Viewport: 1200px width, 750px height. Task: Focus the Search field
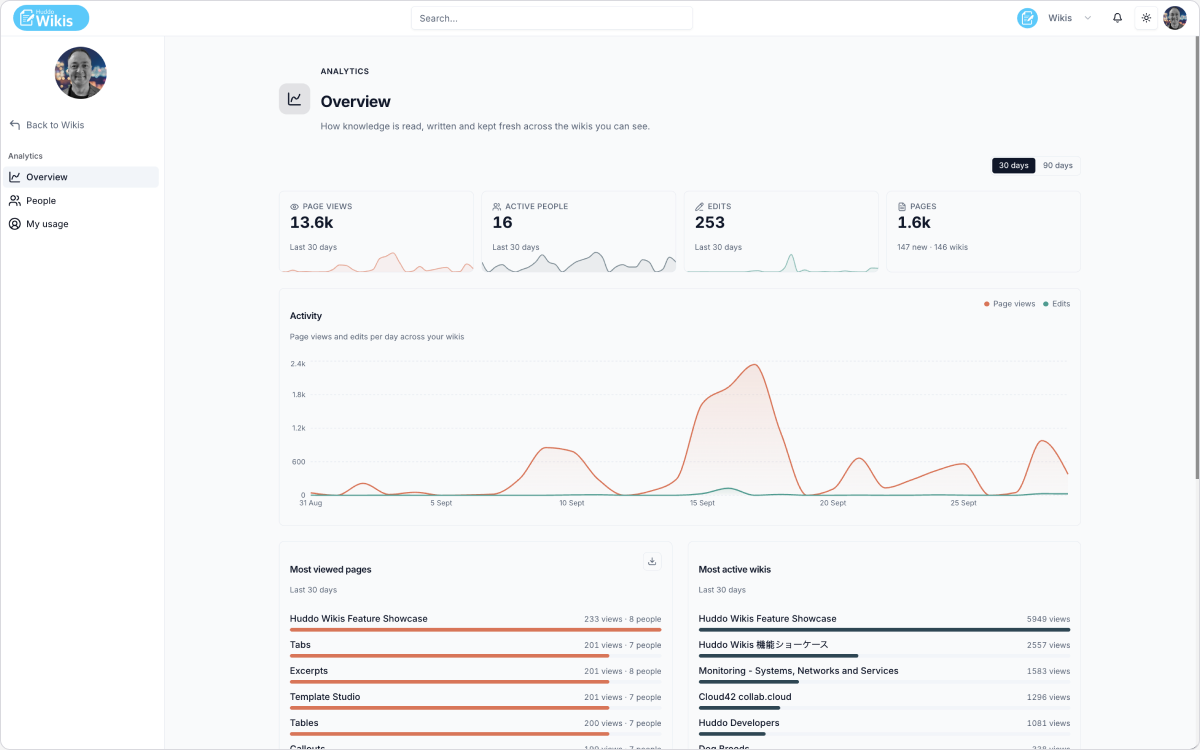point(552,18)
